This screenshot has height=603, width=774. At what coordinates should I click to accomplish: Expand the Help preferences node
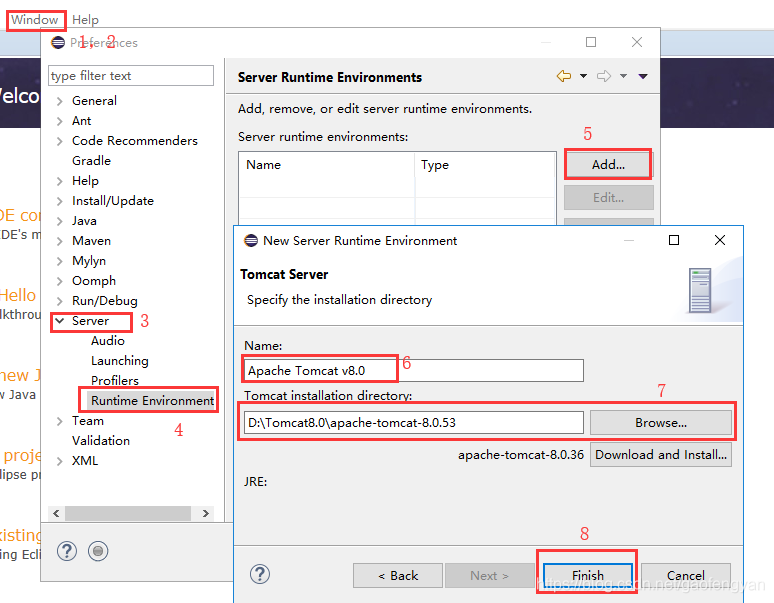[x=60, y=181]
